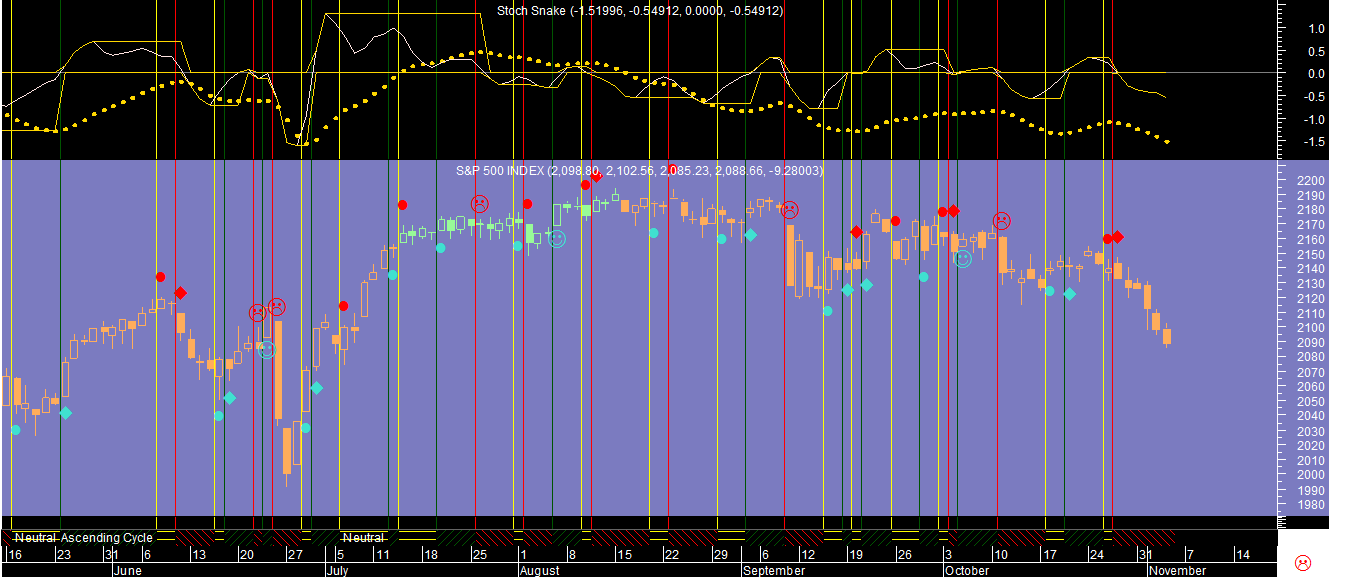Select the red diamond marker in mid-June

[180, 293]
